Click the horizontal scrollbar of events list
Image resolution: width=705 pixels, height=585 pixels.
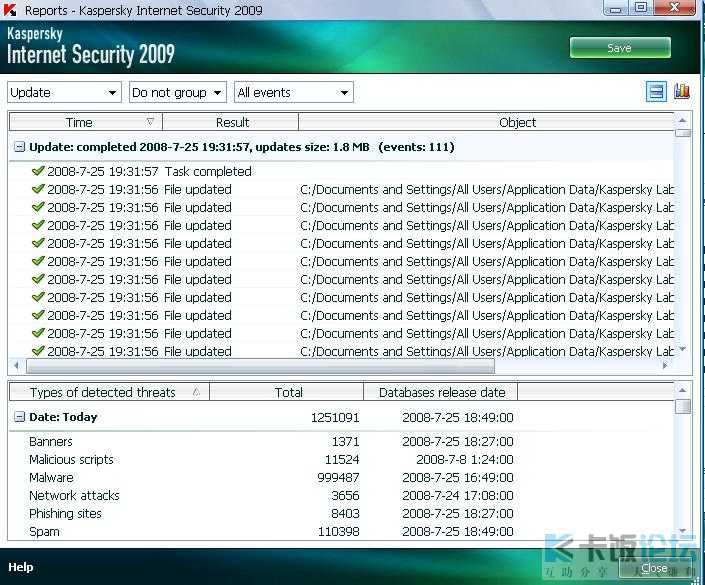(260, 366)
